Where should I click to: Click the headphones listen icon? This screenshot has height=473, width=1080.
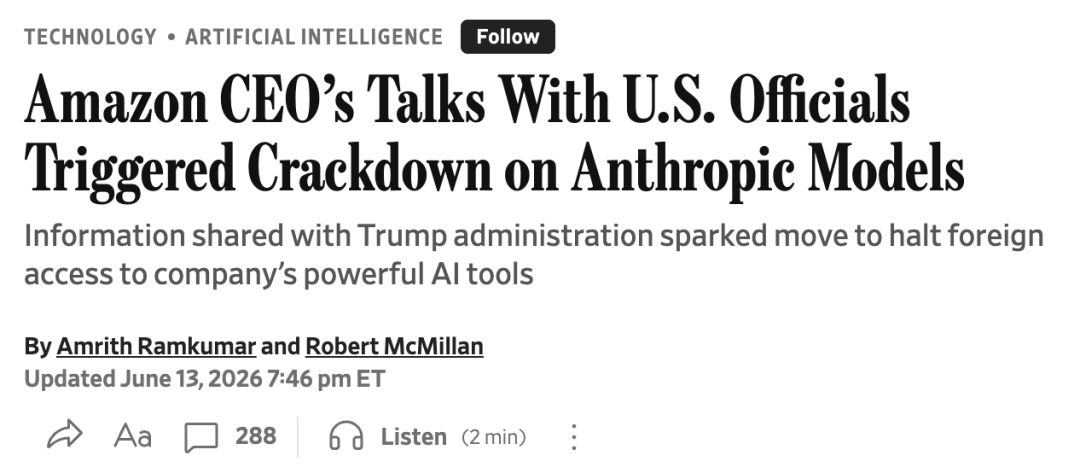click(346, 437)
